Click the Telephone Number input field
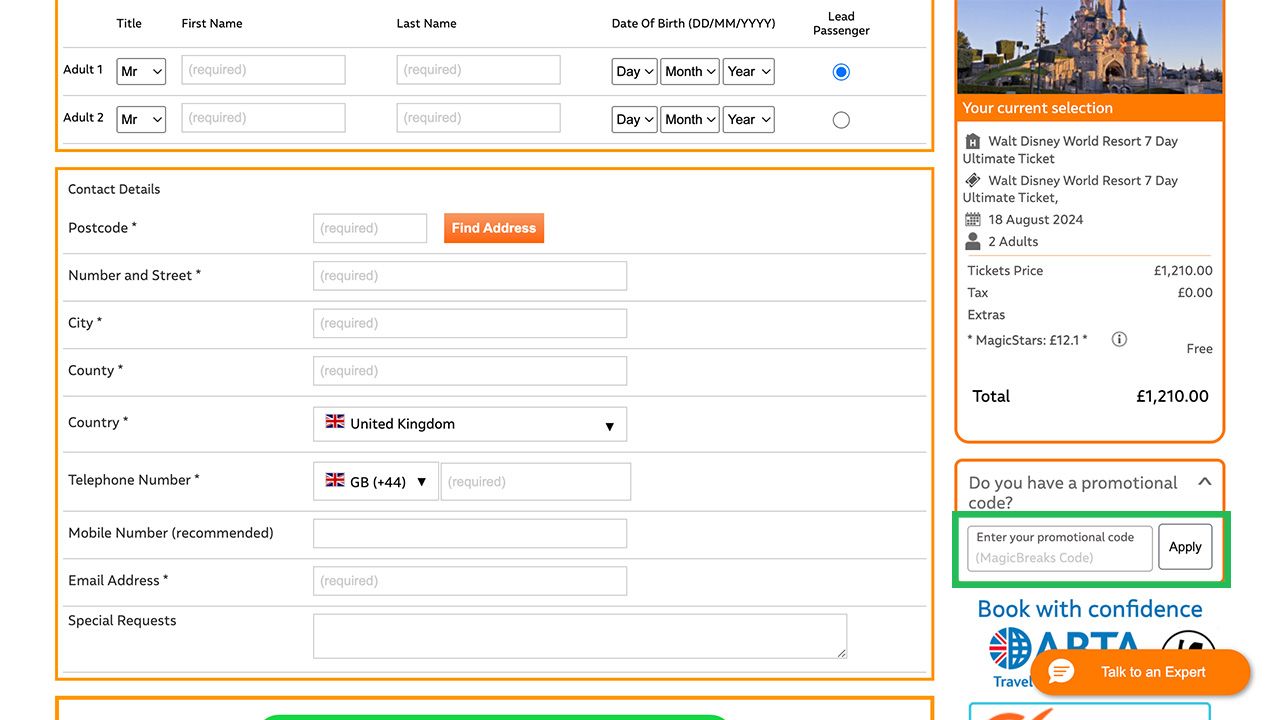1280x720 pixels. 536,481
